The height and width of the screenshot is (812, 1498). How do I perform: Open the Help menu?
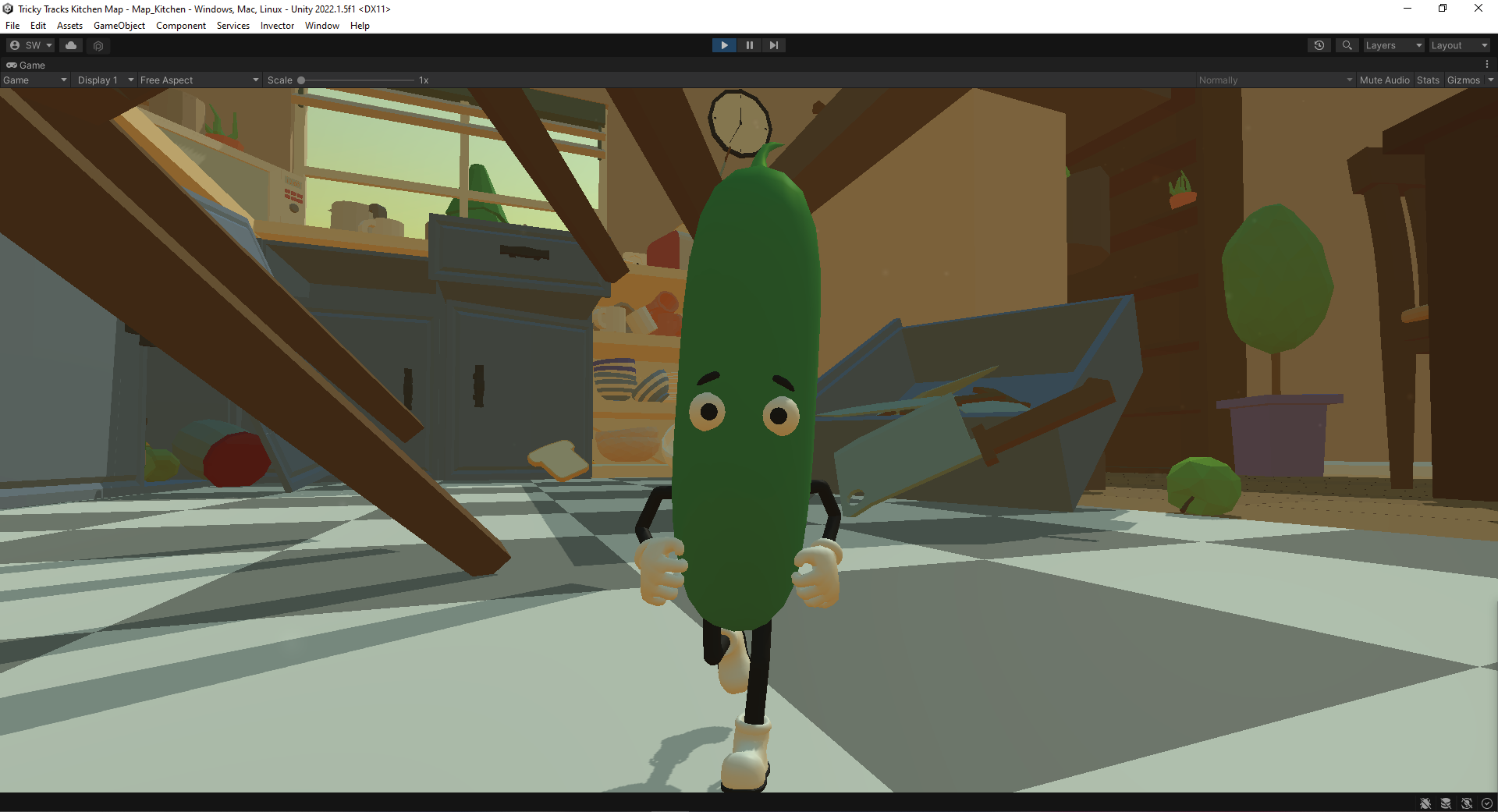[x=360, y=26]
